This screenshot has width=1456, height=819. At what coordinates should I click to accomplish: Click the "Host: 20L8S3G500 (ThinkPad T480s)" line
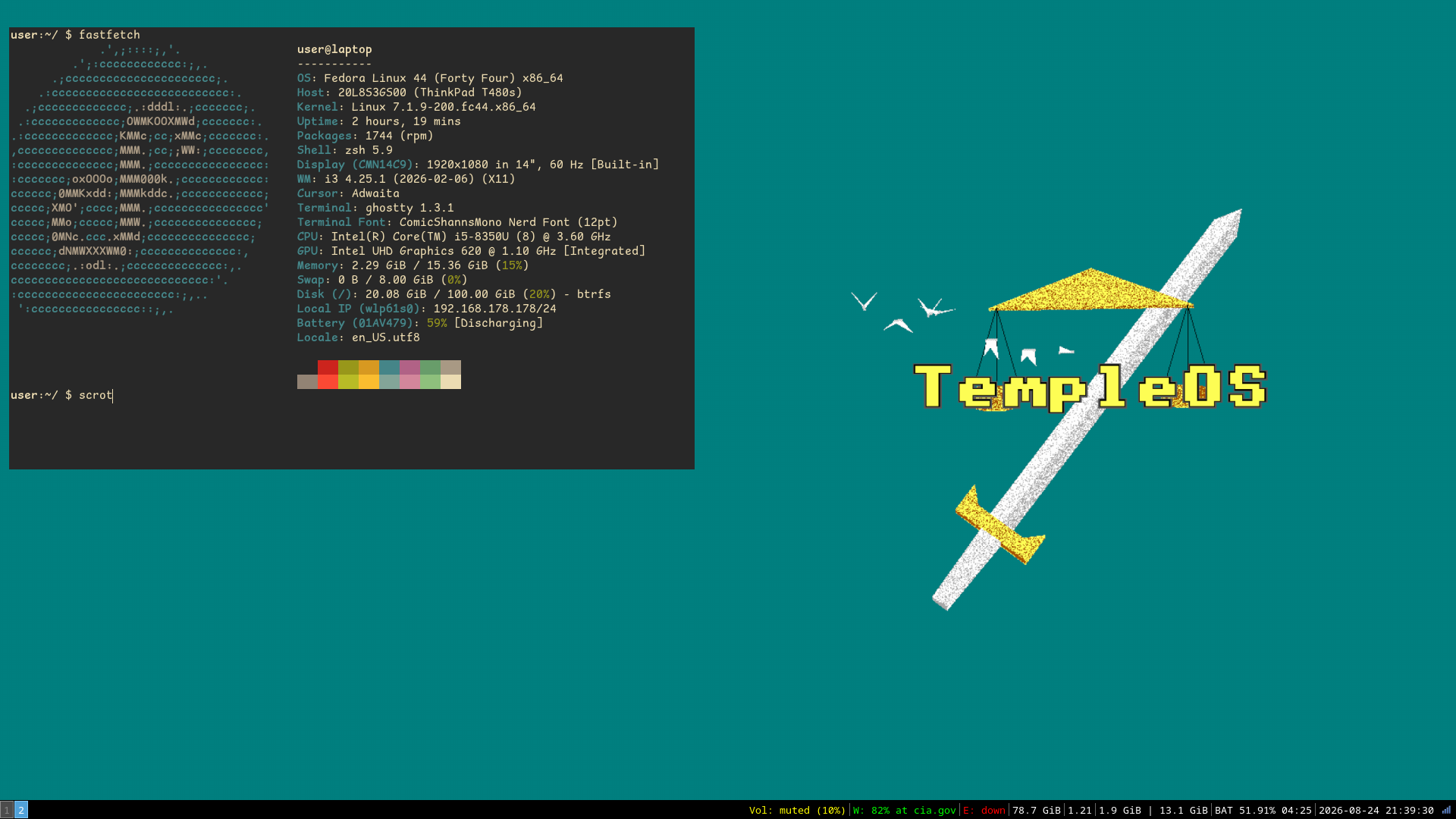pyautogui.click(x=409, y=93)
